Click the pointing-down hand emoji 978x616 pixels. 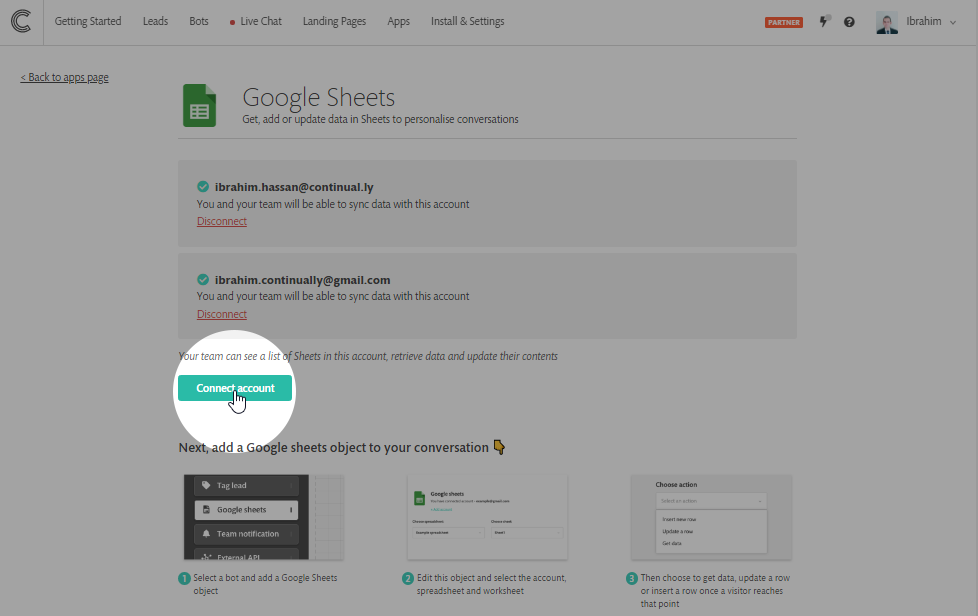[499, 447]
